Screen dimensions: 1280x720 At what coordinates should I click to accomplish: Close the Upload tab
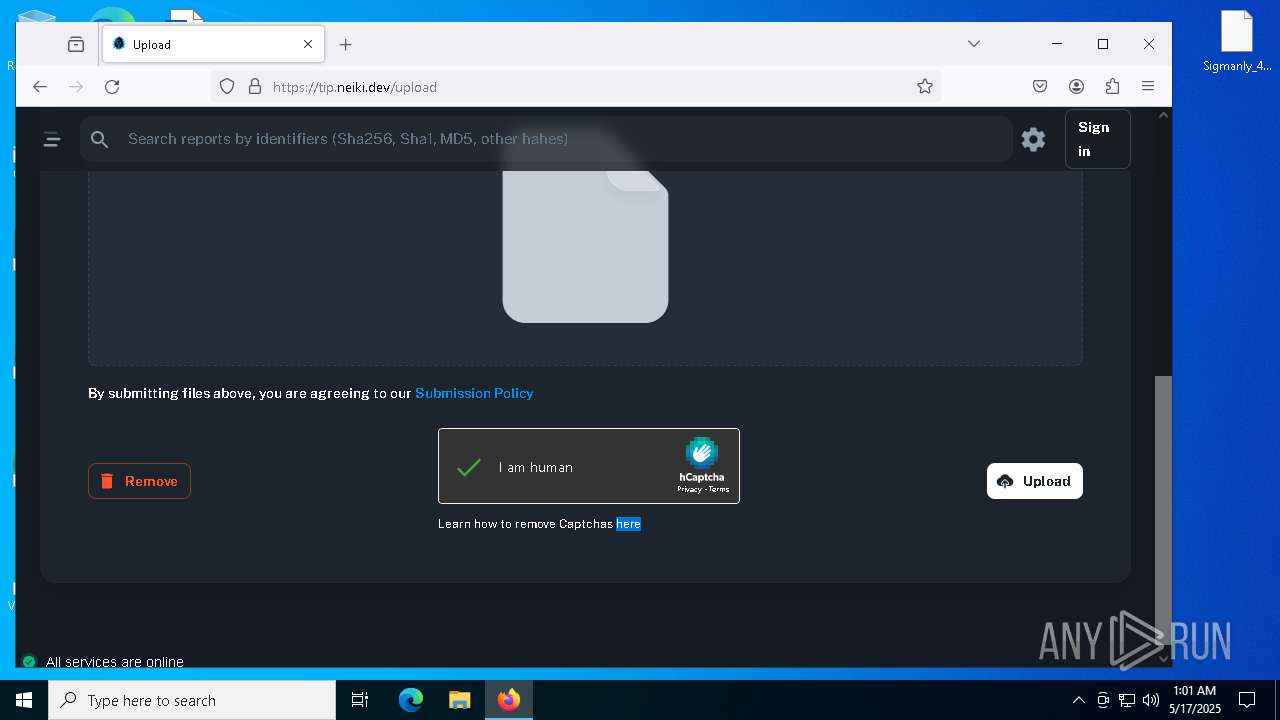tap(308, 44)
